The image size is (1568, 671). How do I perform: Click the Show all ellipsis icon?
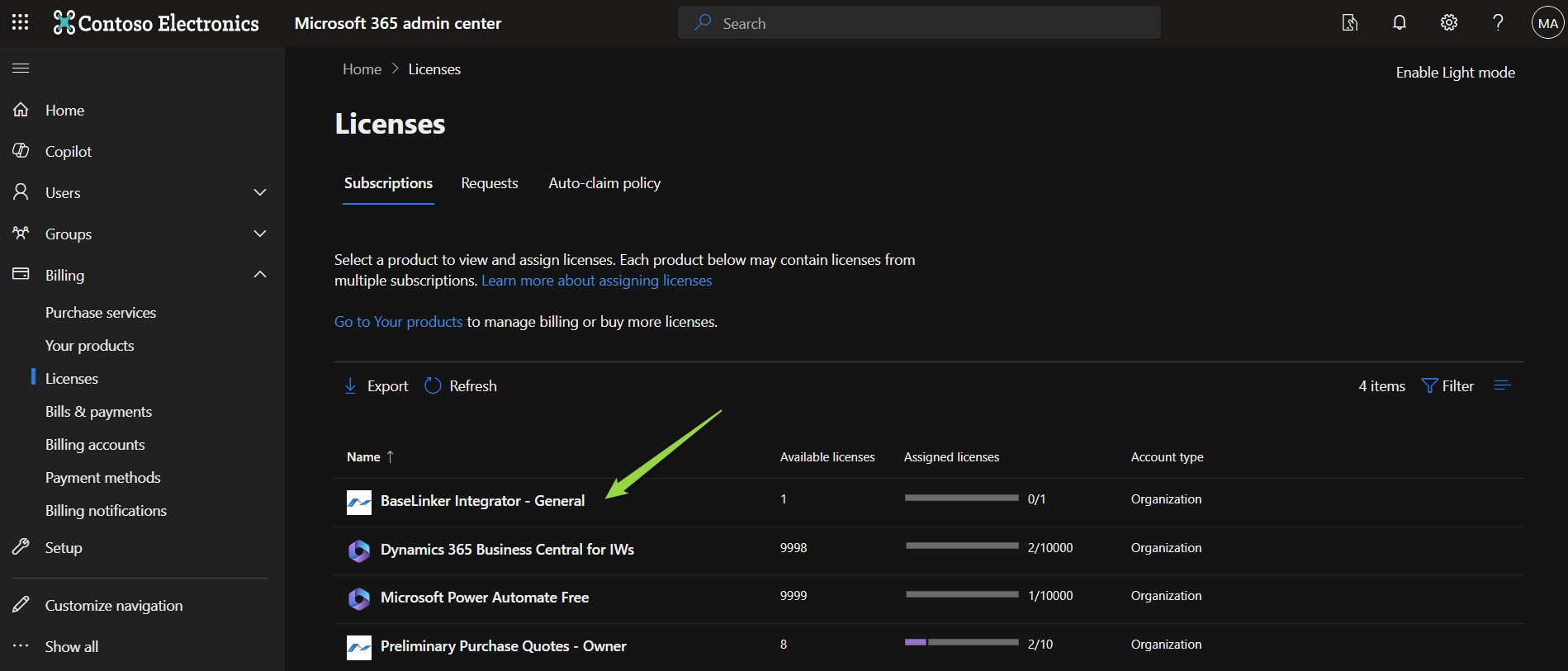tap(21, 645)
